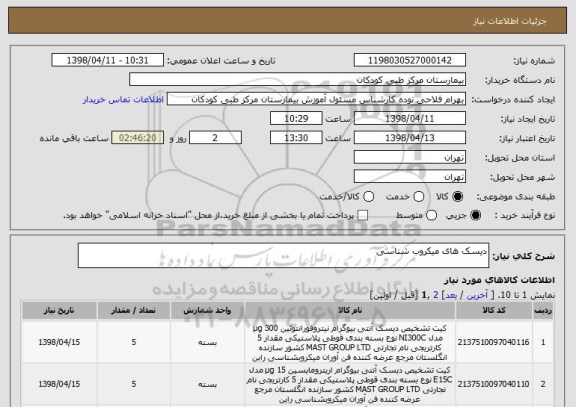Select the خدمت radio button

click(418, 197)
